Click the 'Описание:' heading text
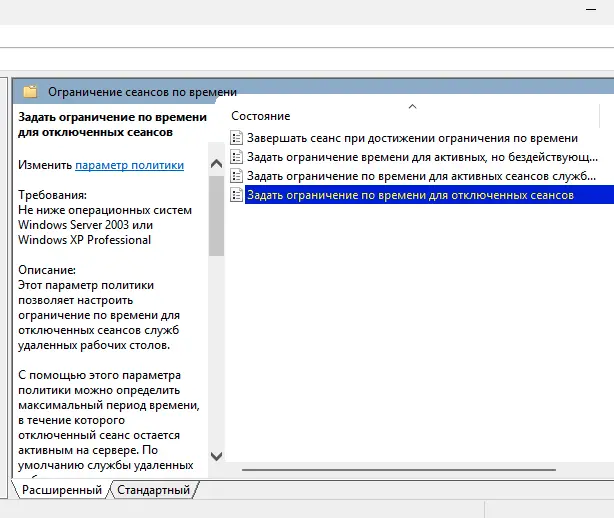The width and height of the screenshot is (614, 518). [47, 270]
